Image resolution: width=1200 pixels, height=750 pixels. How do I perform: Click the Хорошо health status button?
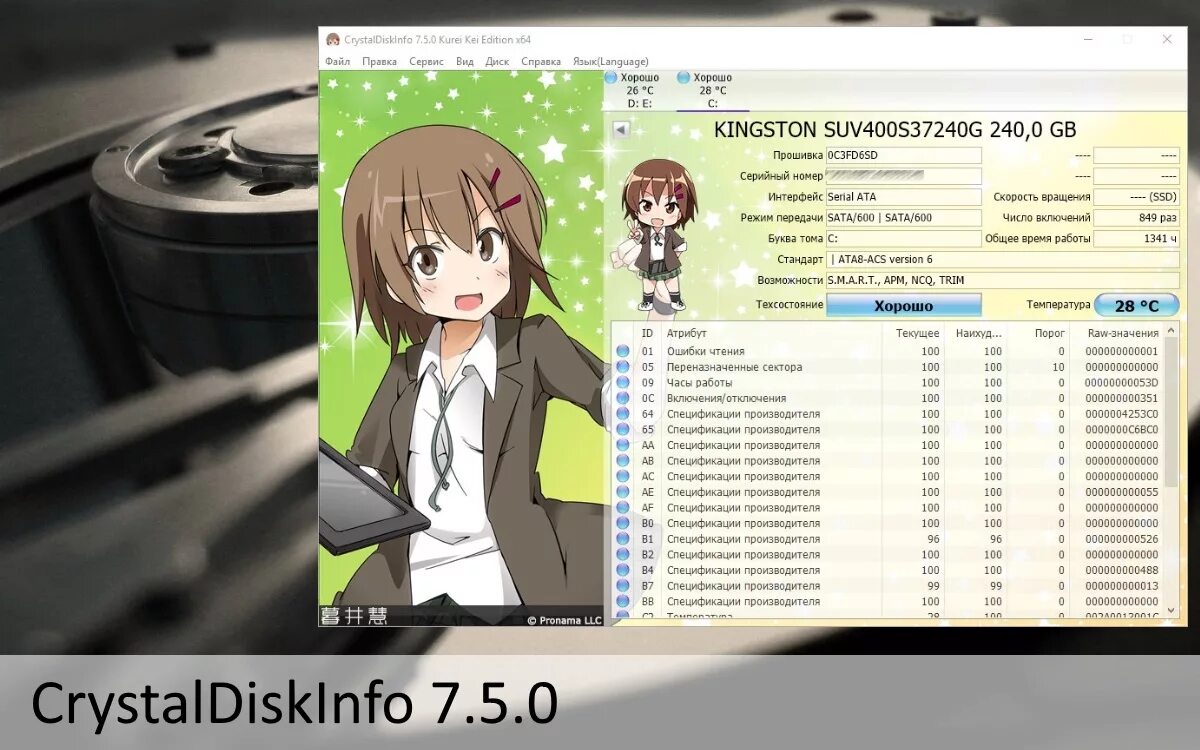point(904,305)
